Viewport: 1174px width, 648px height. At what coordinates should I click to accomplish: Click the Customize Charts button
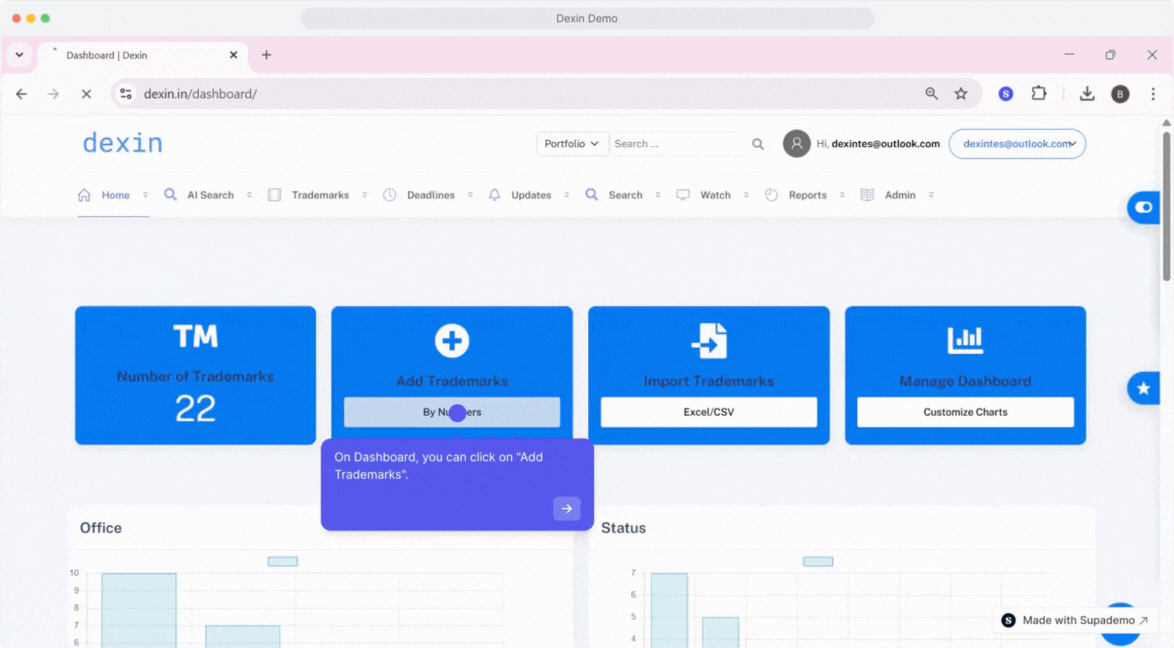[965, 412]
